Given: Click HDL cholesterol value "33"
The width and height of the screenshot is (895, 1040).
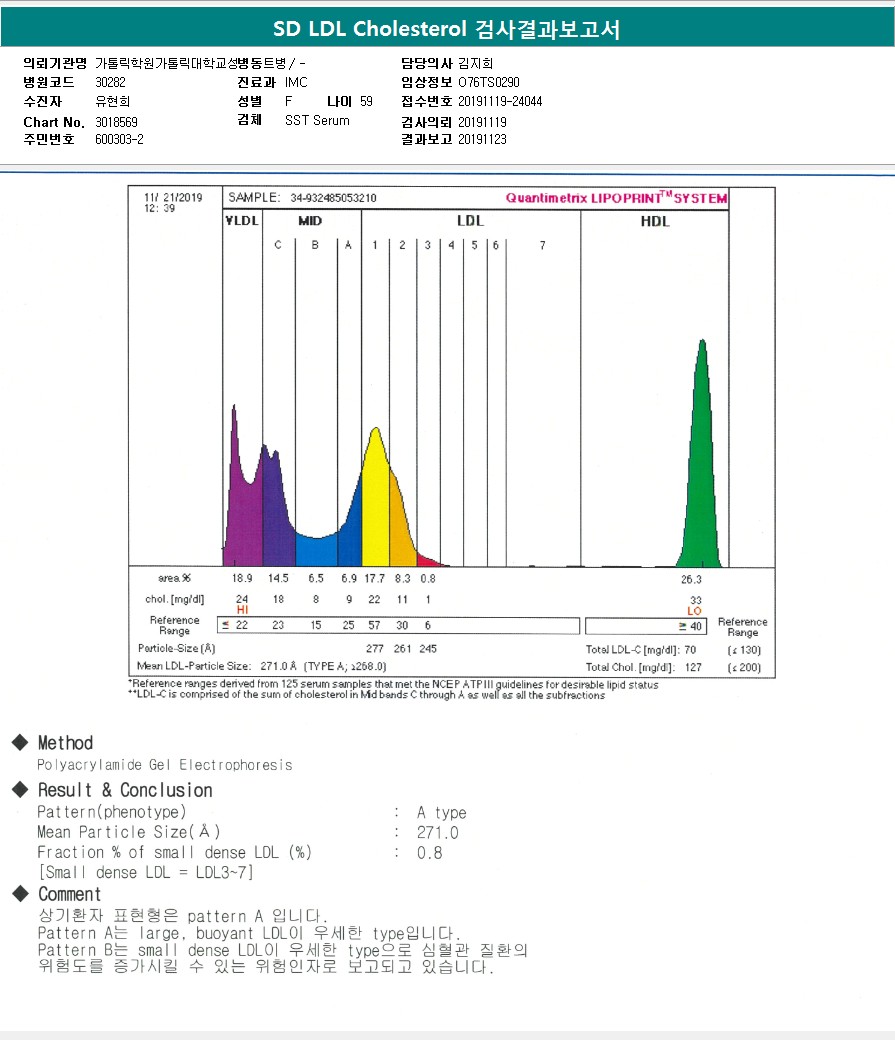Looking at the screenshot, I should pyautogui.click(x=695, y=600).
